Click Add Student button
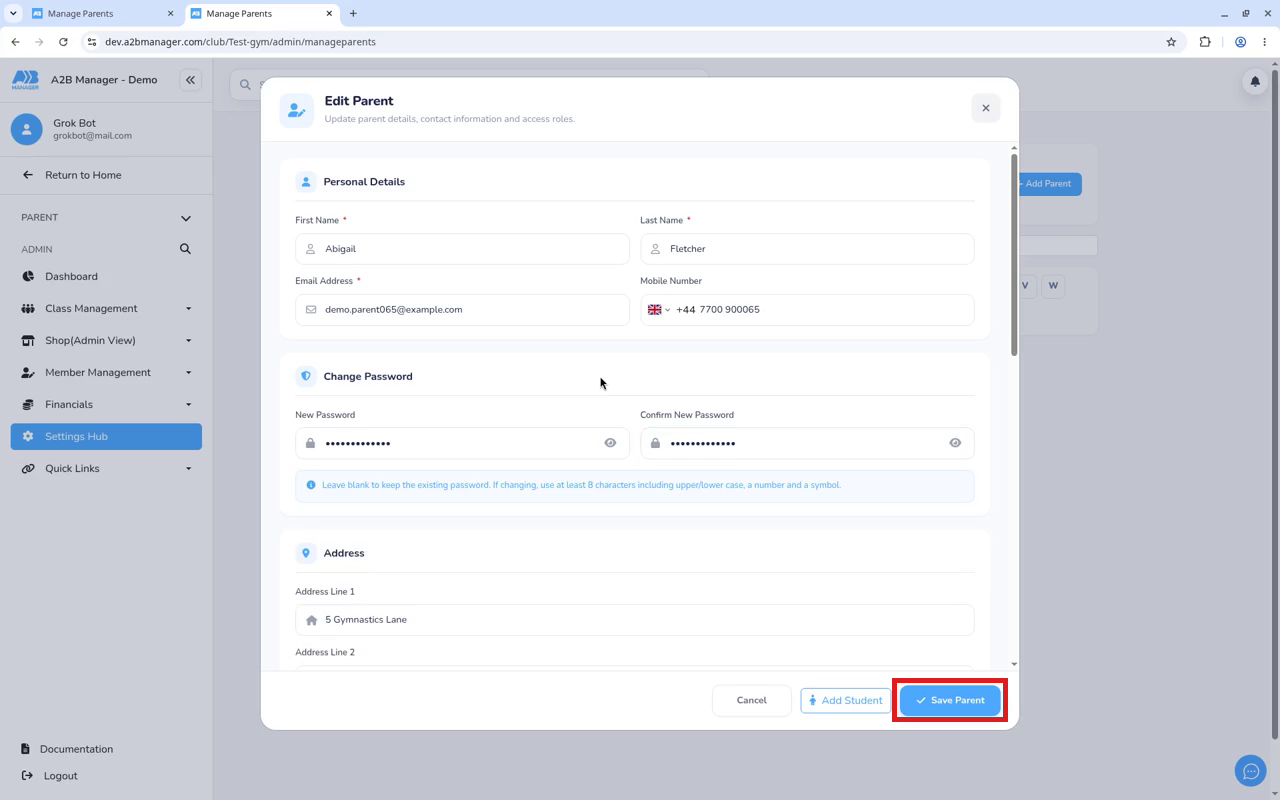Viewport: 1280px width, 800px height. 845,701
